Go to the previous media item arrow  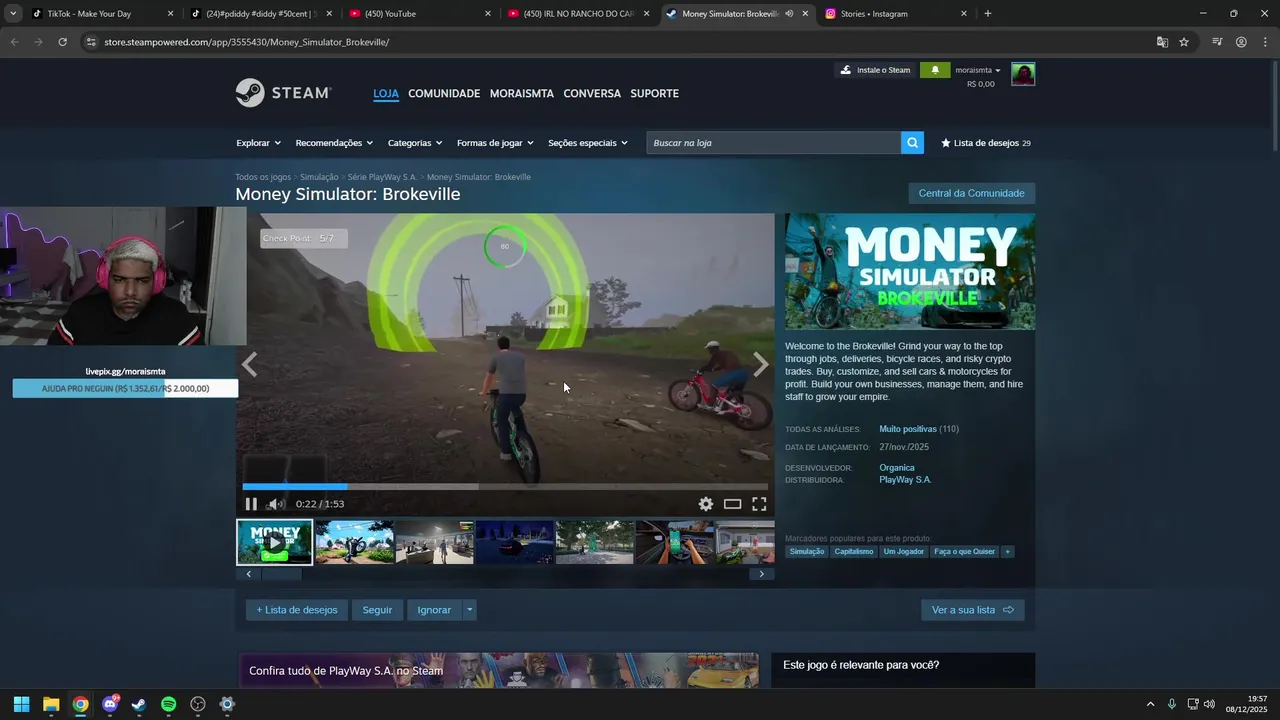250,365
